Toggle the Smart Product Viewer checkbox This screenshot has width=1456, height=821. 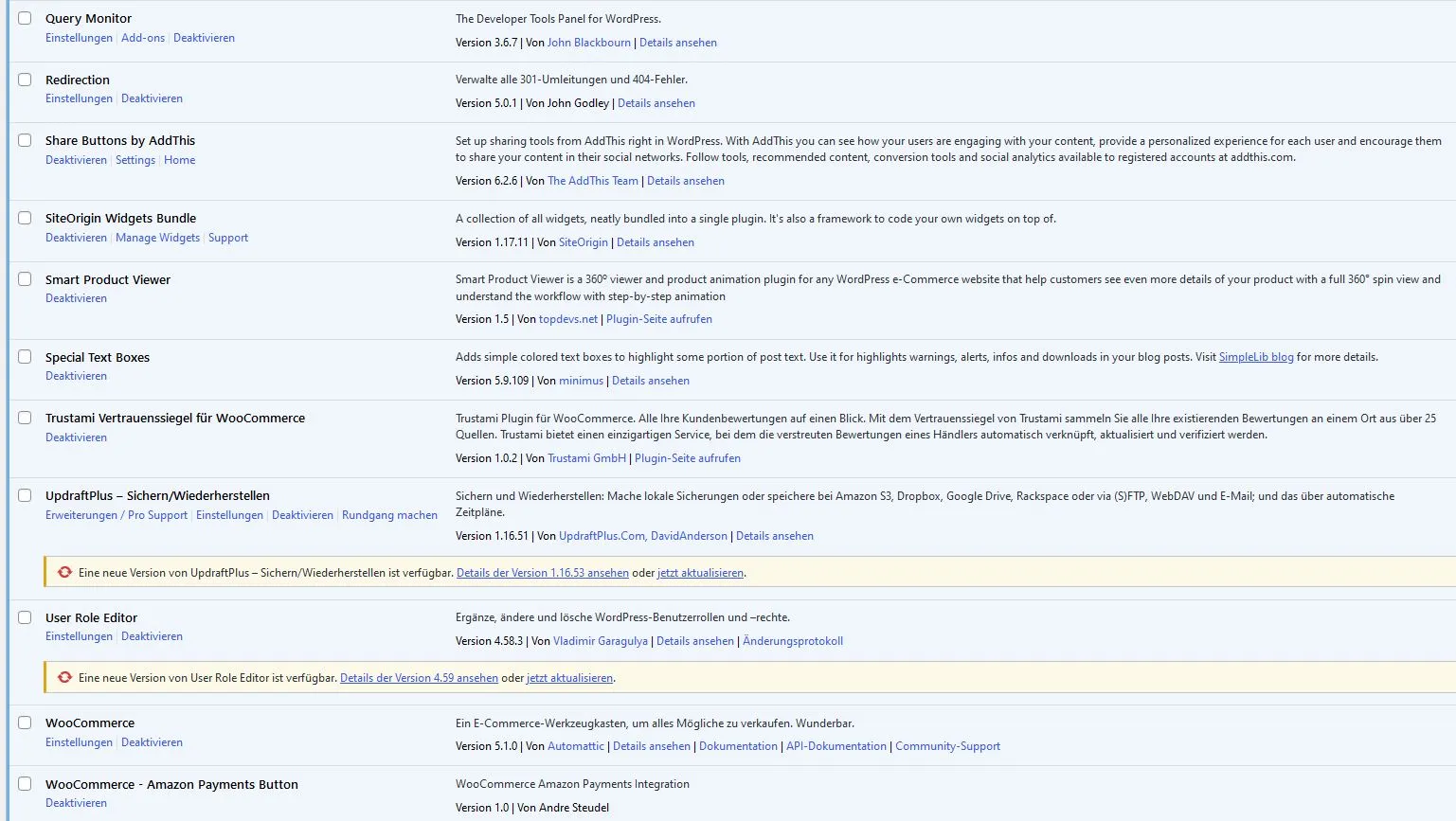tap(25, 279)
